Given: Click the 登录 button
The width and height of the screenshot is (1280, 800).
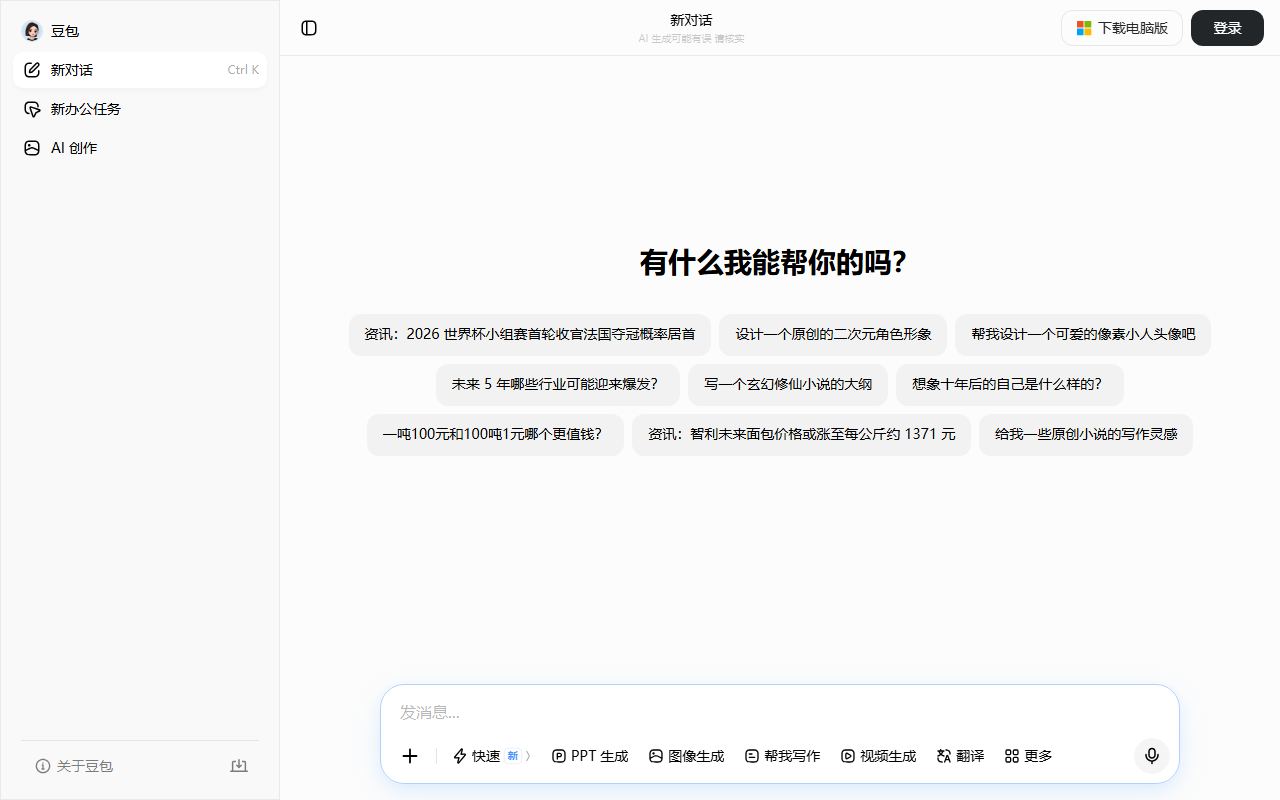Looking at the screenshot, I should (1227, 28).
